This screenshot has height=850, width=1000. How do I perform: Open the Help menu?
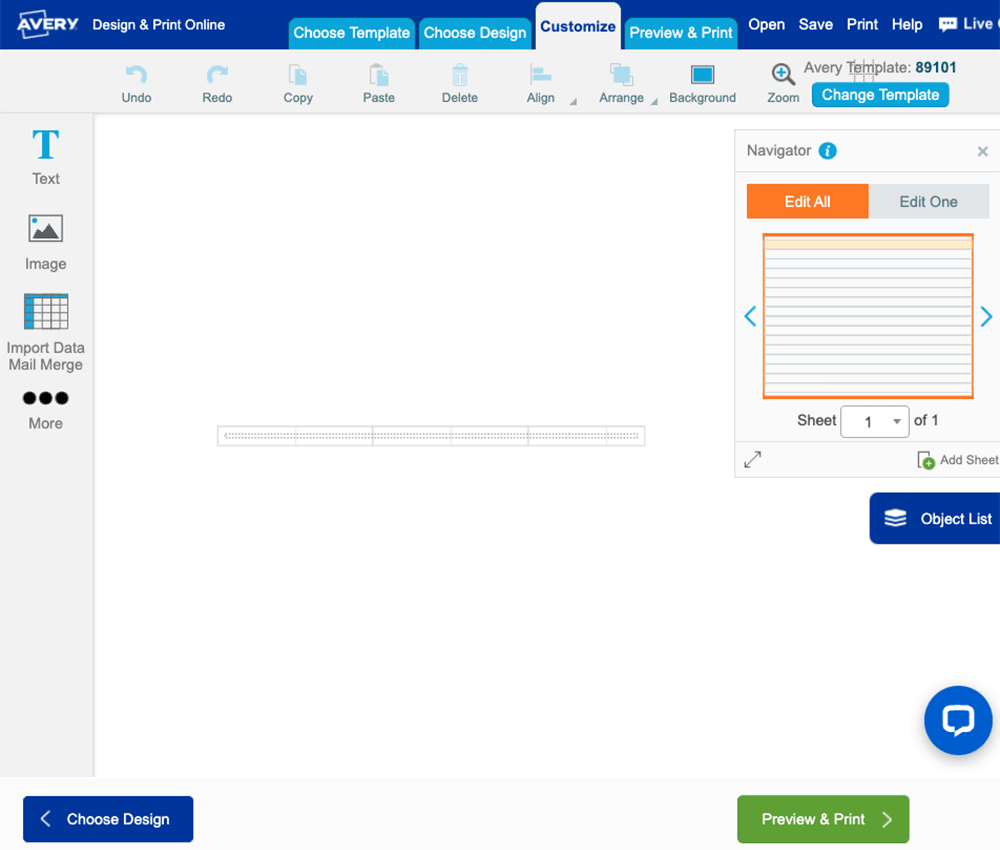pyautogui.click(x=907, y=24)
